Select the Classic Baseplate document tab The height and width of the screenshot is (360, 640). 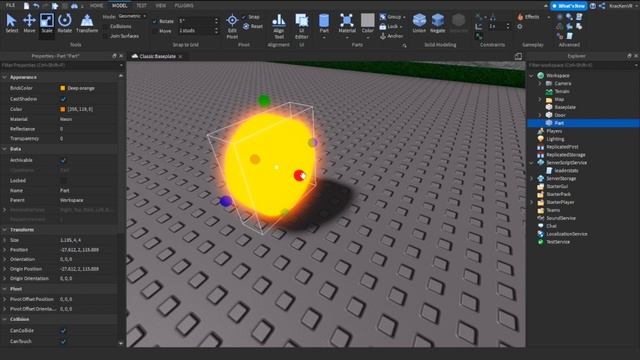[x=157, y=56]
